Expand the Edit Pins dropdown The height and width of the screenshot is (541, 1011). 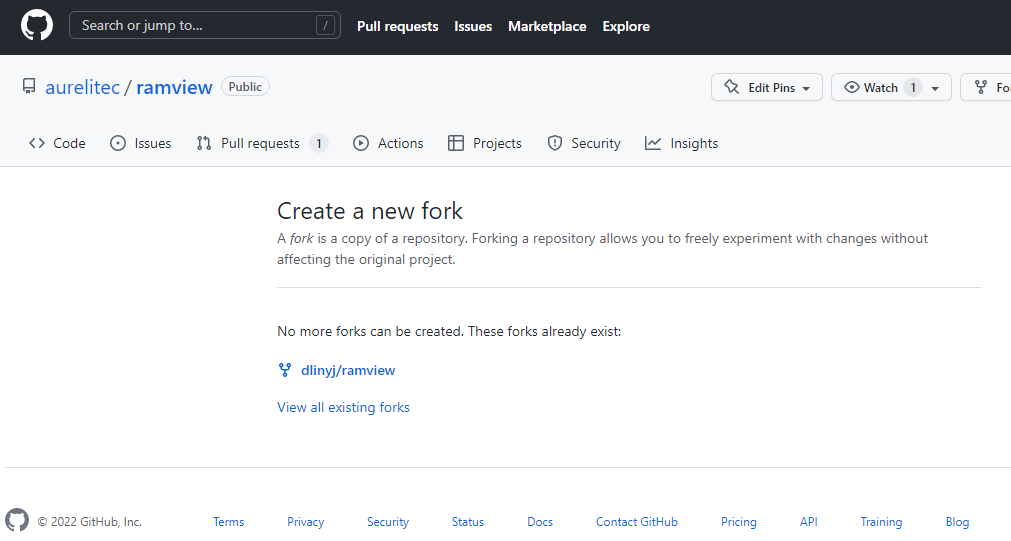click(767, 88)
